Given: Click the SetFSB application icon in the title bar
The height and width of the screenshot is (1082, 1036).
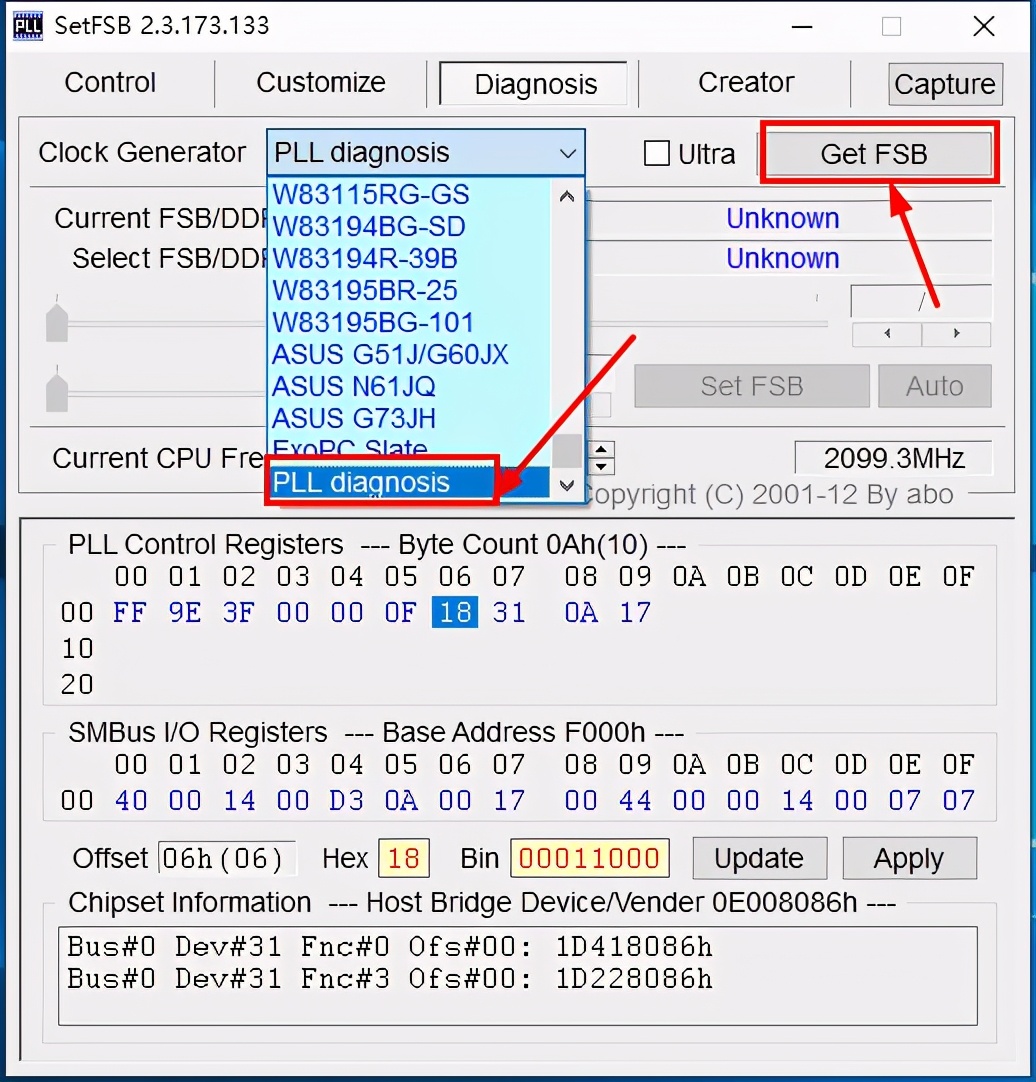Looking at the screenshot, I should 26,25.
